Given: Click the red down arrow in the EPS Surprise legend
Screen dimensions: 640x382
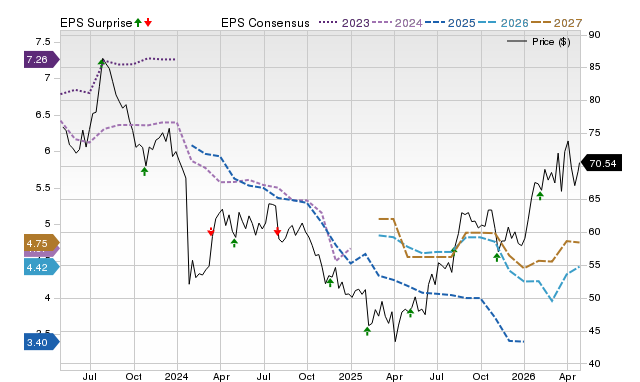Looking at the screenshot, I should click(148, 23).
